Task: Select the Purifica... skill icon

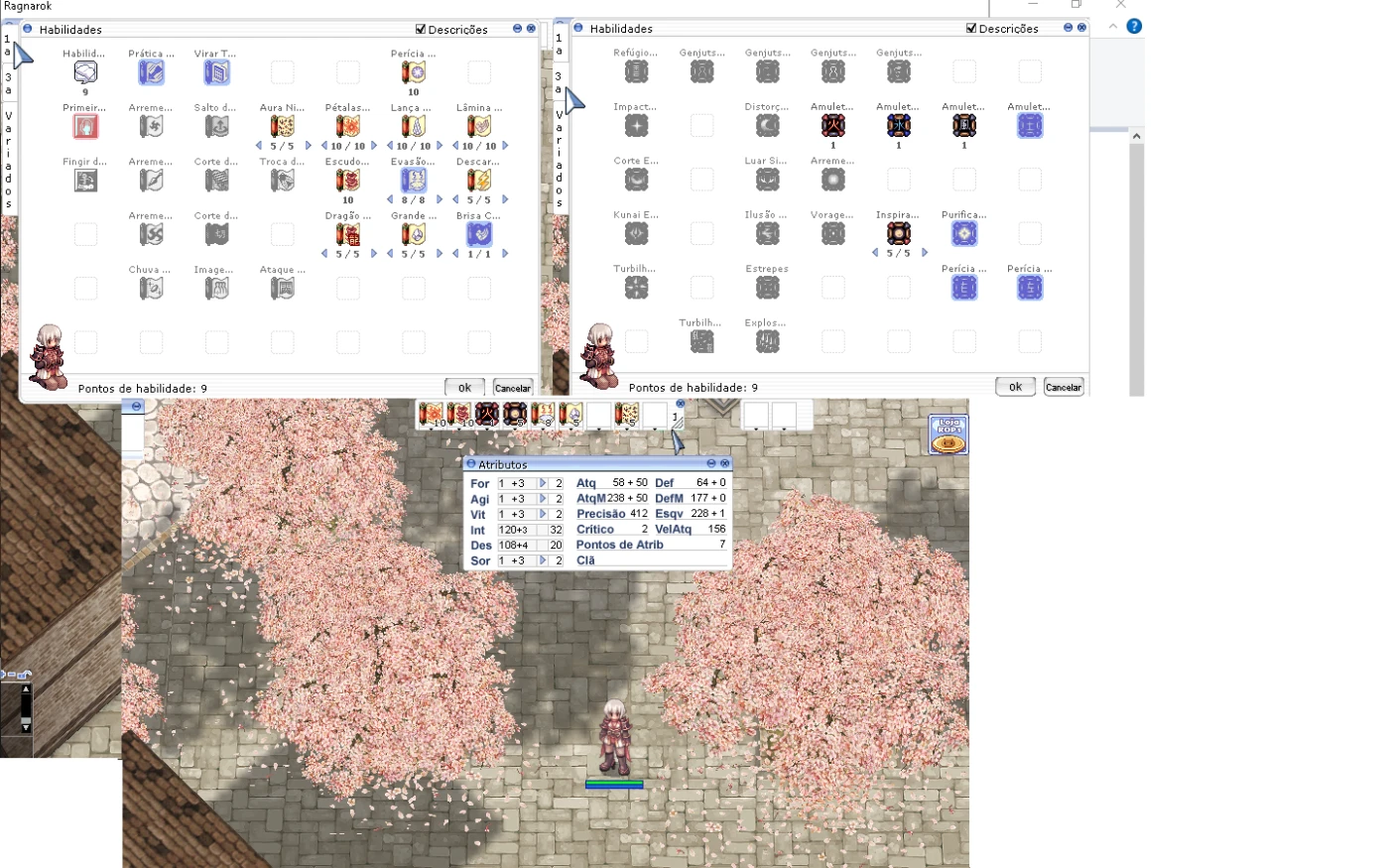Action: click(963, 233)
